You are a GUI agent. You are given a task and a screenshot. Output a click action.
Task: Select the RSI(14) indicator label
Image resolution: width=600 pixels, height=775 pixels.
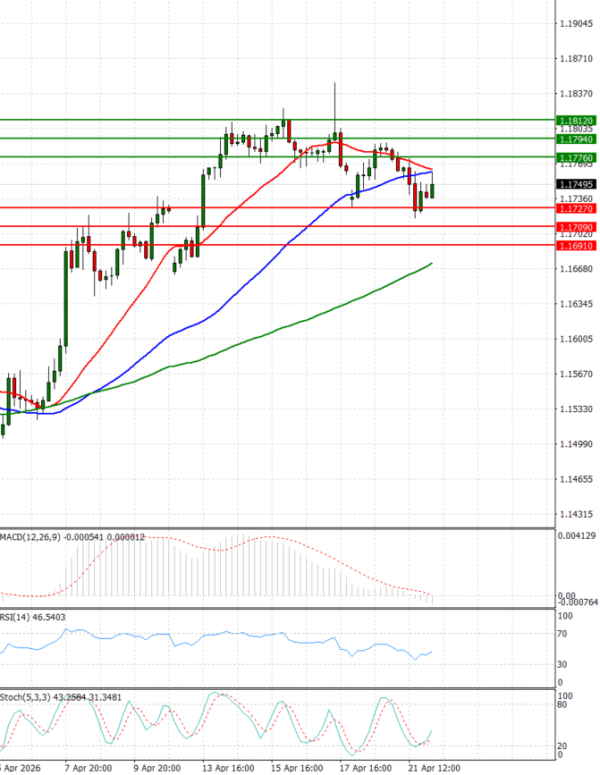click(x=18, y=617)
